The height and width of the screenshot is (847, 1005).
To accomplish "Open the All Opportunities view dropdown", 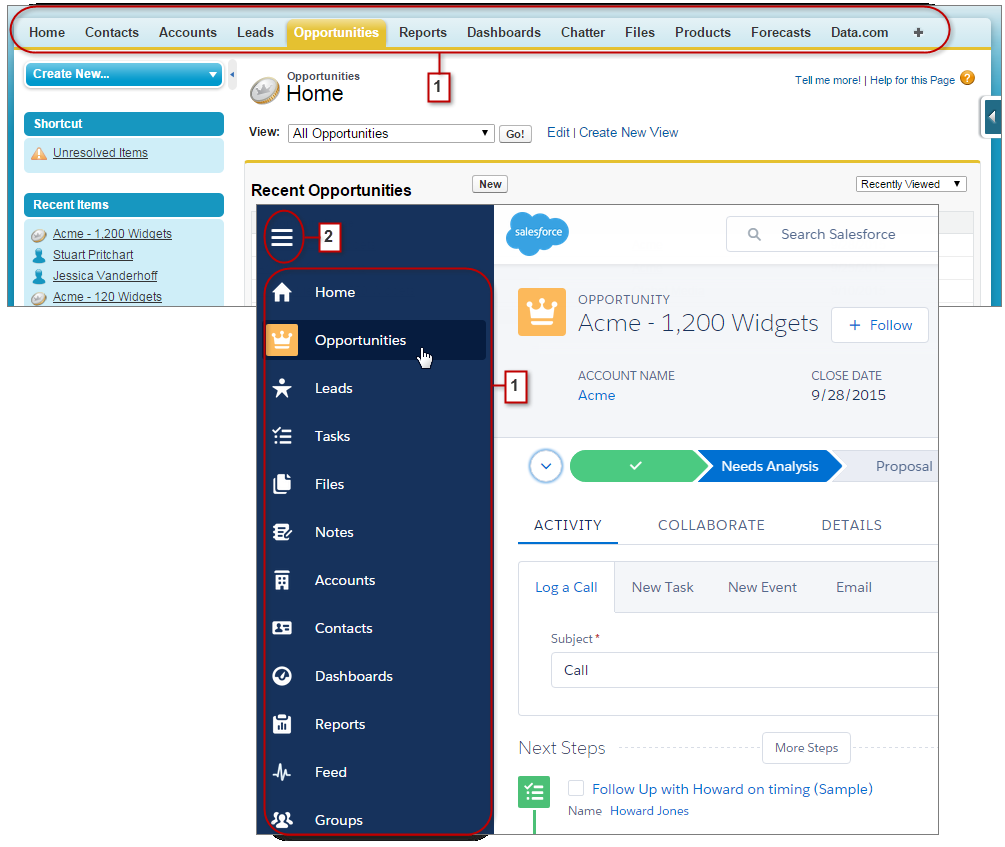I will (391, 133).
